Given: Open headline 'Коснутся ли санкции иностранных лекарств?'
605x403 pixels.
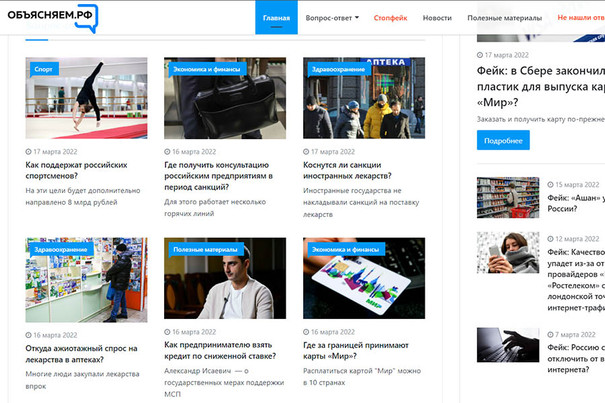Looking at the screenshot, I should coord(347,170).
